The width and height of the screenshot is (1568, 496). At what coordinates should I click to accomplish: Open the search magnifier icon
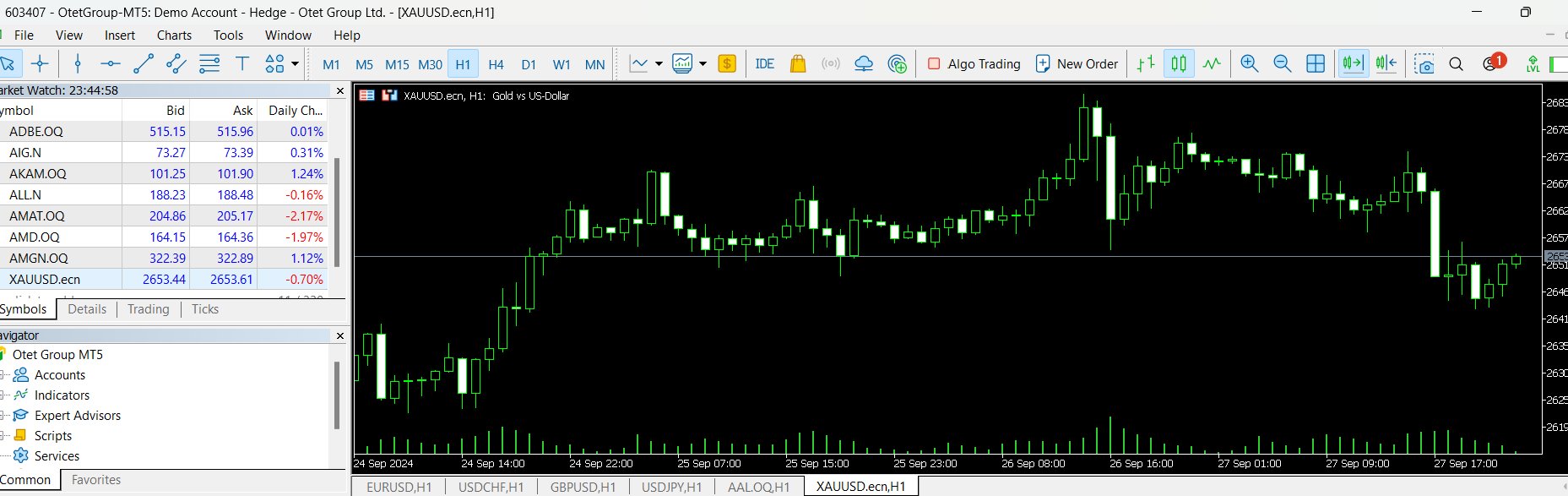(x=1456, y=64)
